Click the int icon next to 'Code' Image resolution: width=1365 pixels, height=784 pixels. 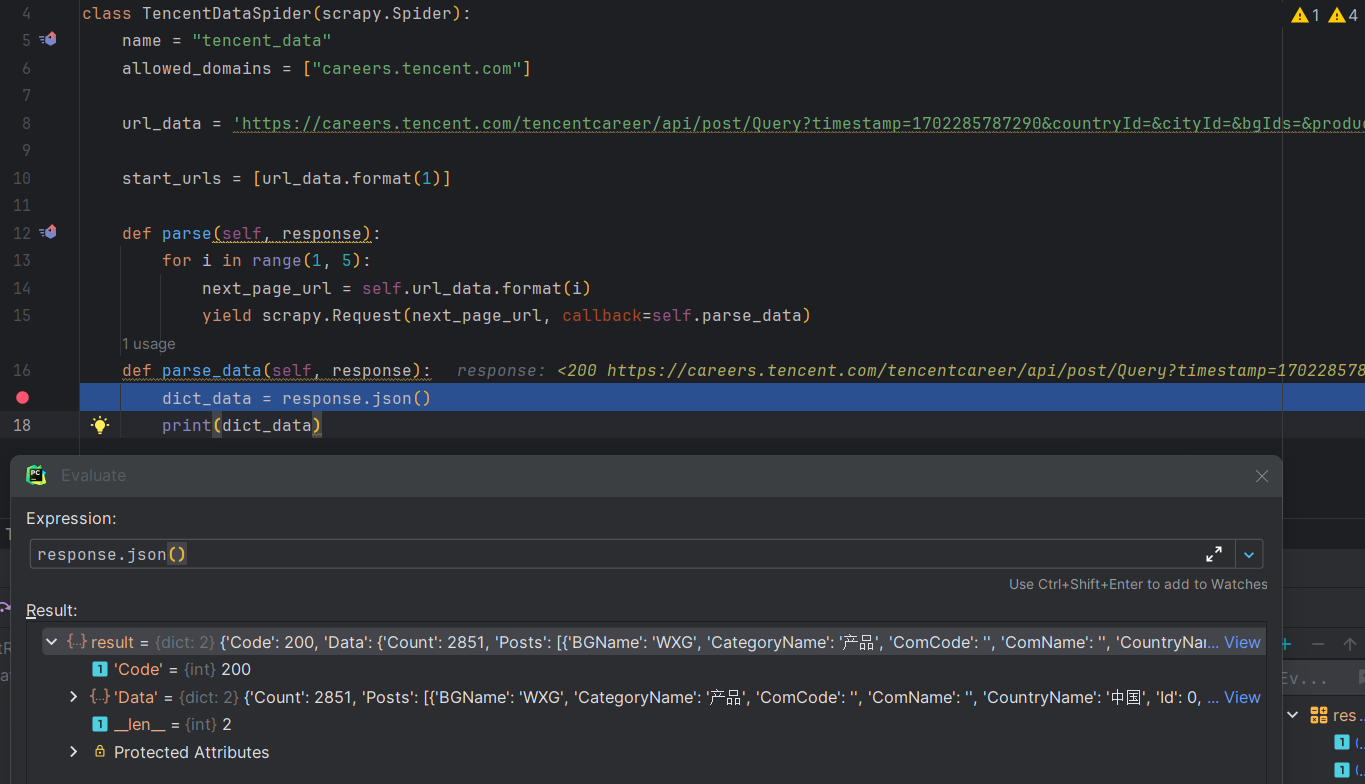point(100,670)
